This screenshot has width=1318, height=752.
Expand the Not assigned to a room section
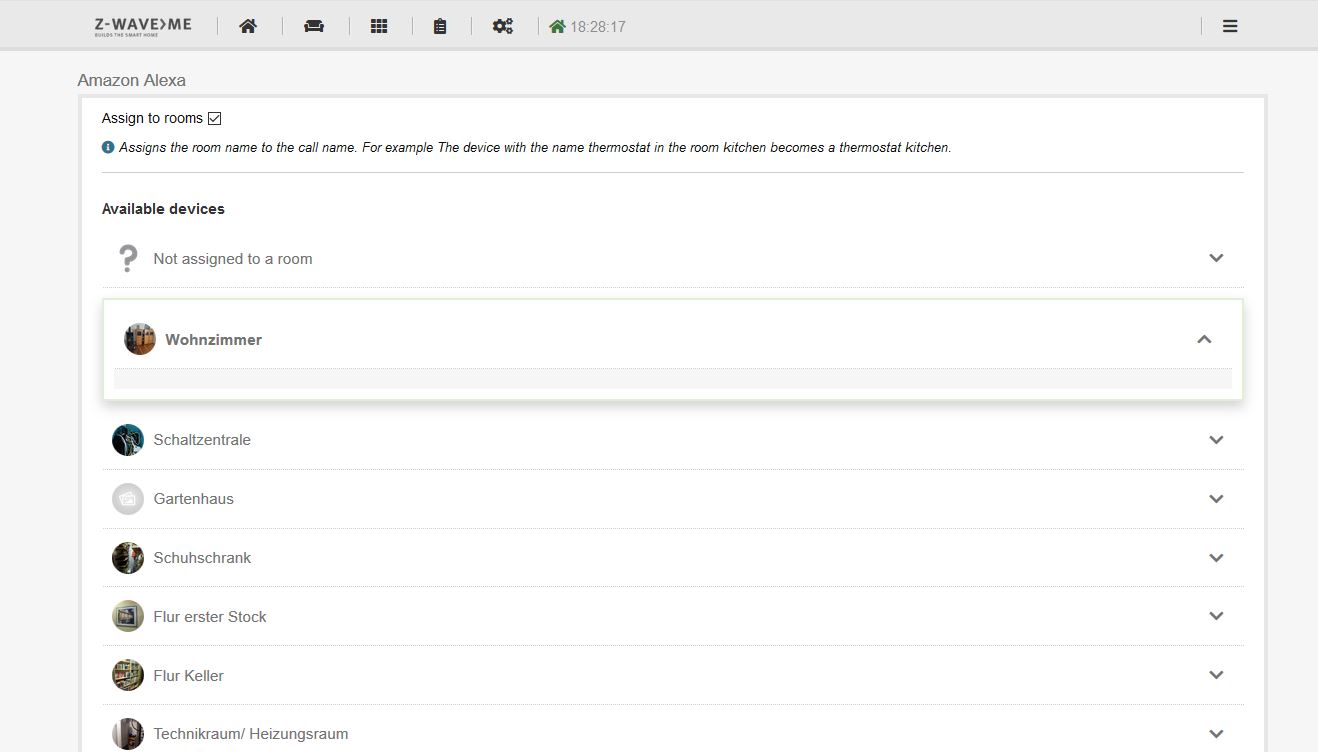[1216, 258]
